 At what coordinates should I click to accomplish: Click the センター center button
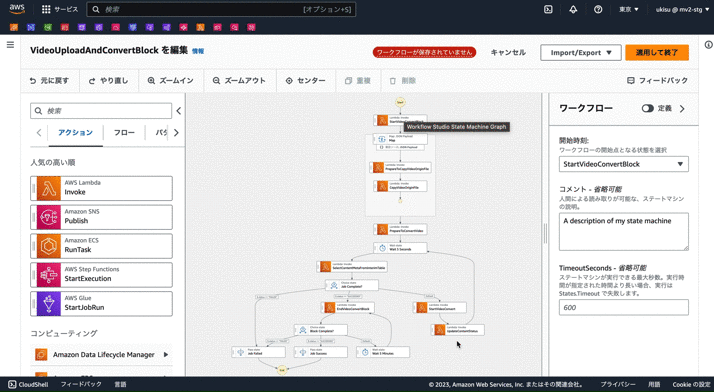(306, 81)
